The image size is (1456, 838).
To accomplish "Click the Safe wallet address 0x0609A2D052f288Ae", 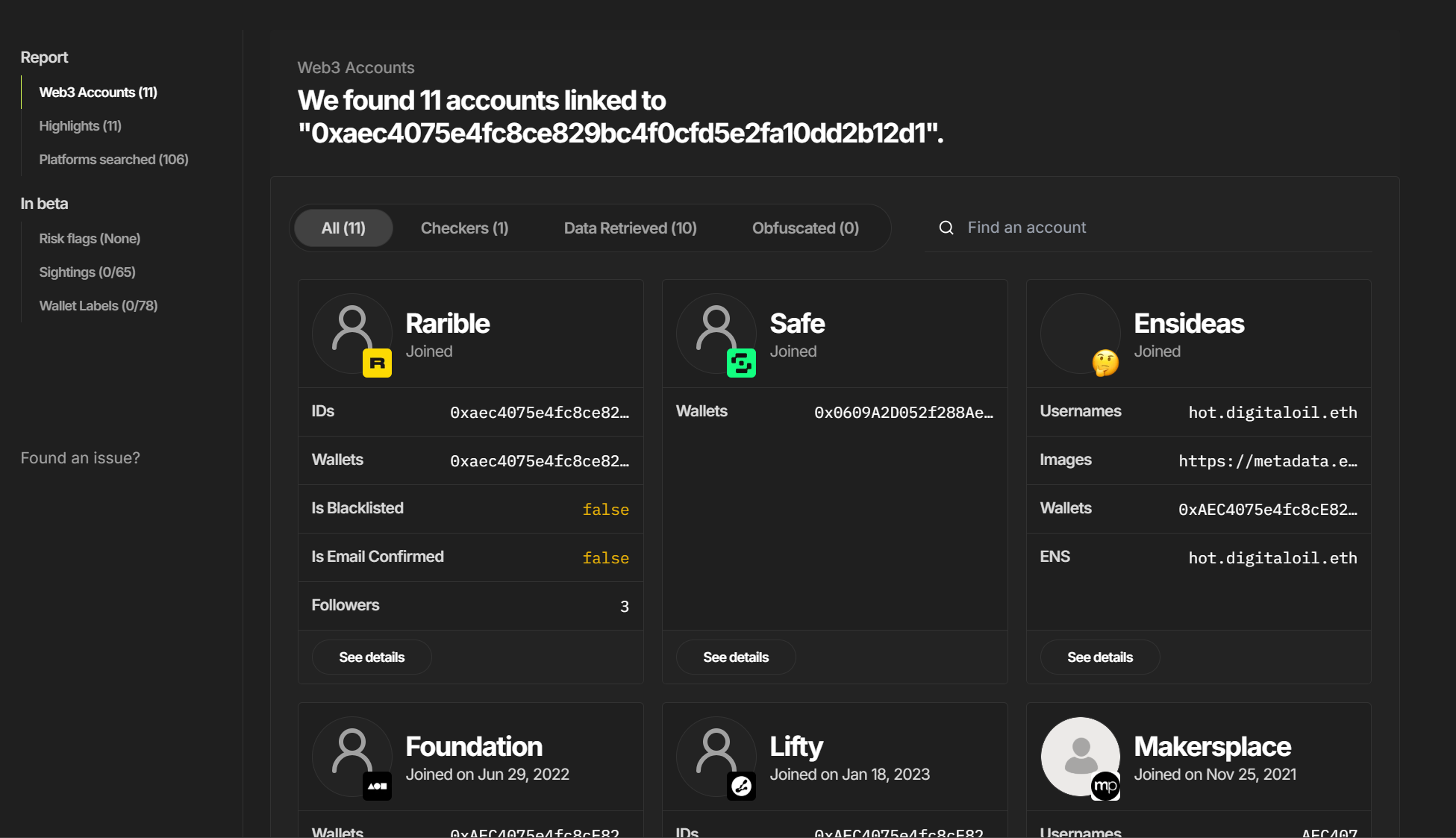I will [x=904, y=413].
